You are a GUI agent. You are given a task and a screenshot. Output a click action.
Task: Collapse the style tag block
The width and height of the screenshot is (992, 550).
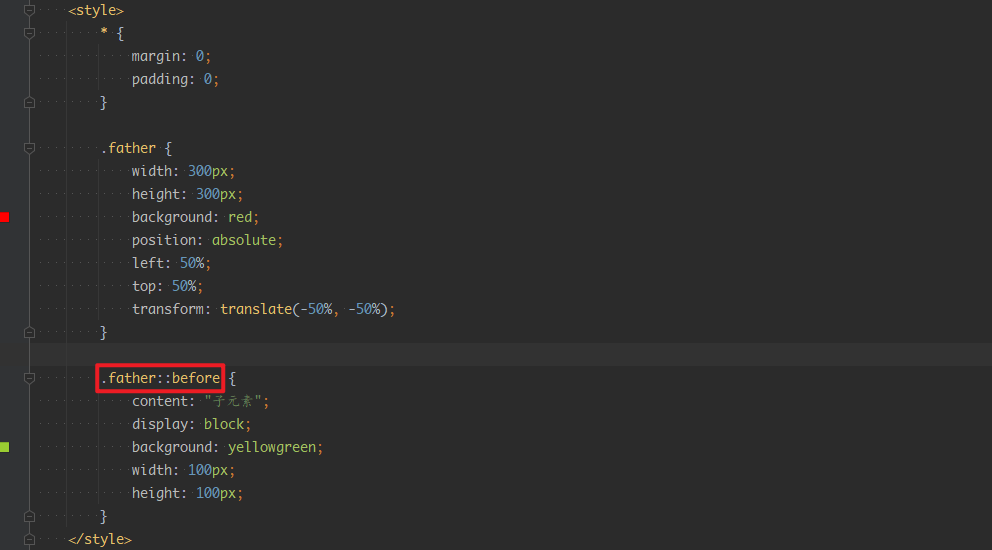(x=29, y=10)
